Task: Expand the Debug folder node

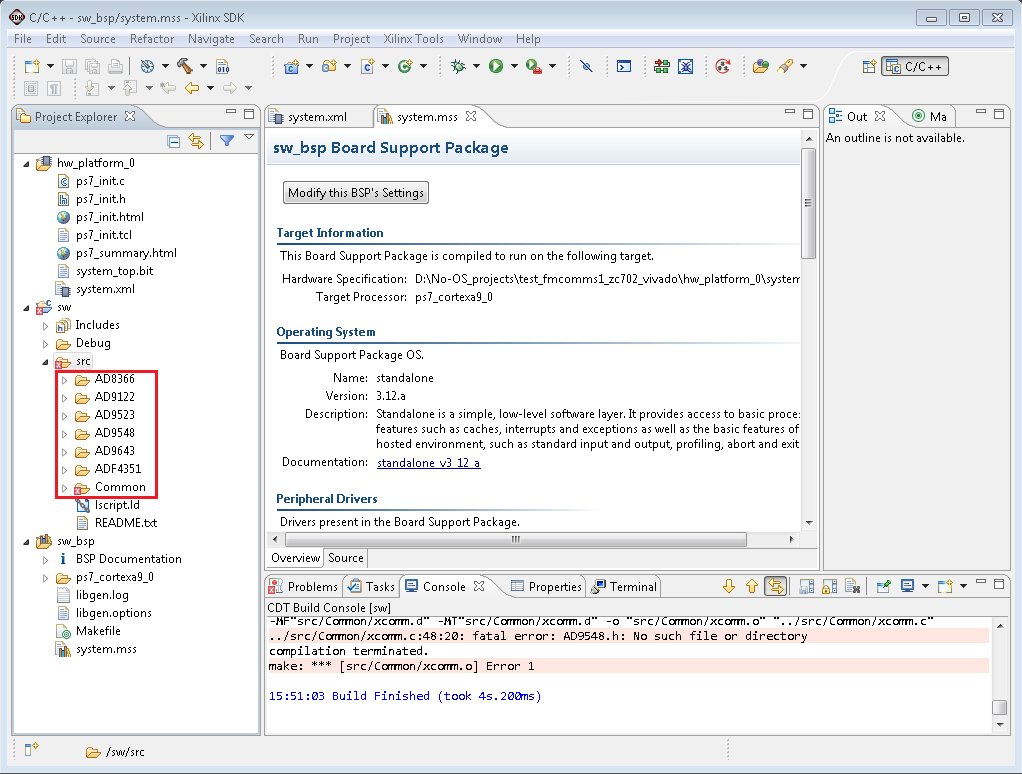Action: (46, 343)
